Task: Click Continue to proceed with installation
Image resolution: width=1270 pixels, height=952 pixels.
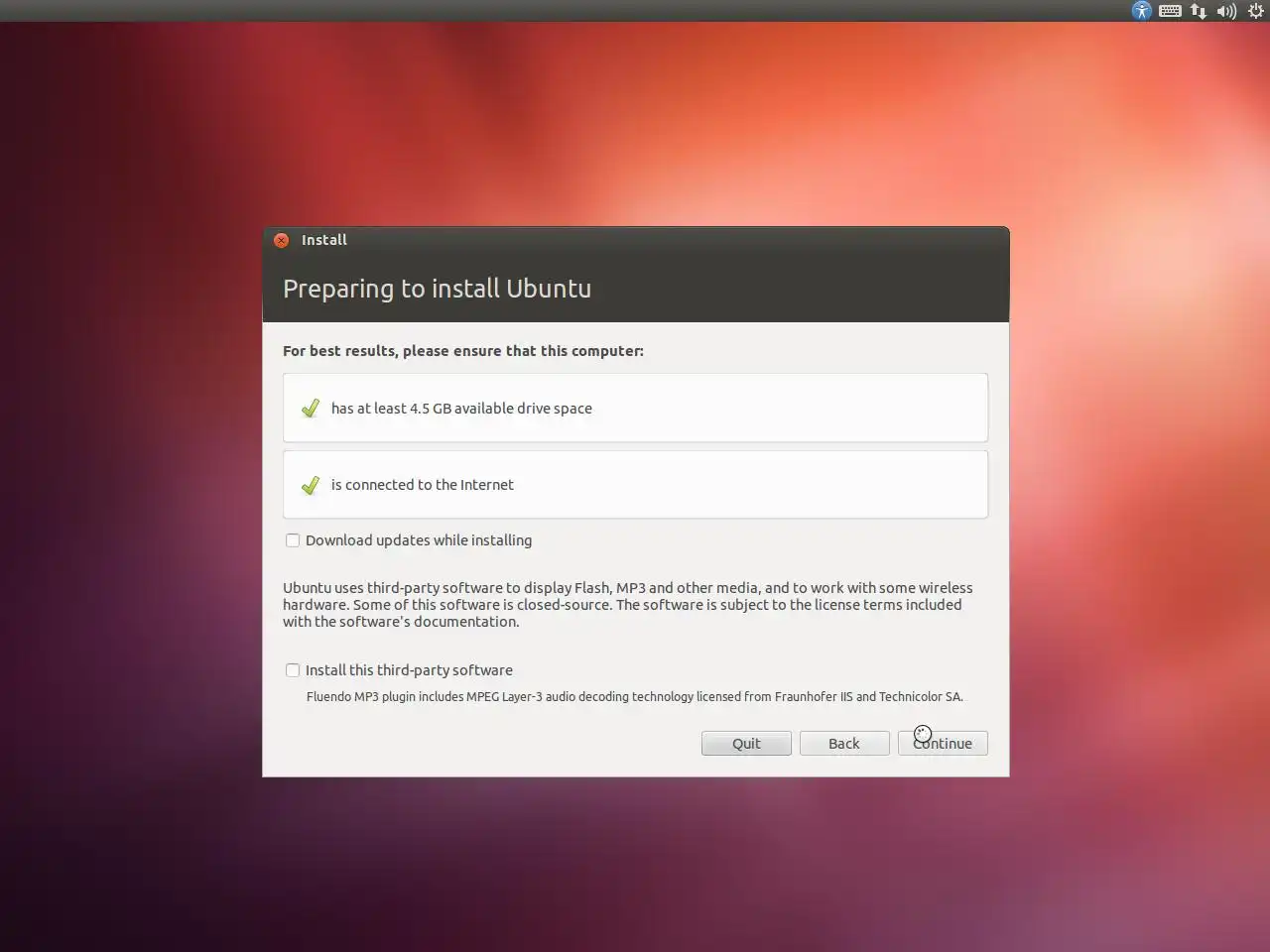Action: tap(943, 744)
